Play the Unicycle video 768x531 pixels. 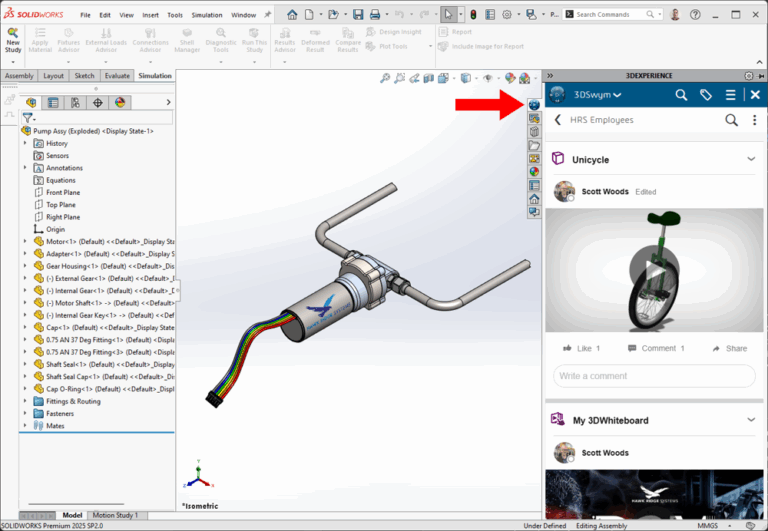click(x=654, y=270)
